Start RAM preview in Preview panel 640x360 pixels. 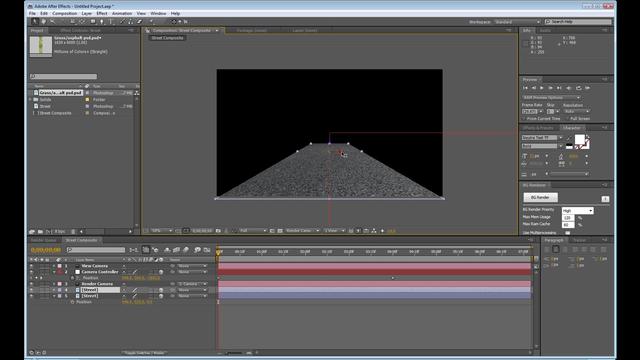(x=588, y=88)
